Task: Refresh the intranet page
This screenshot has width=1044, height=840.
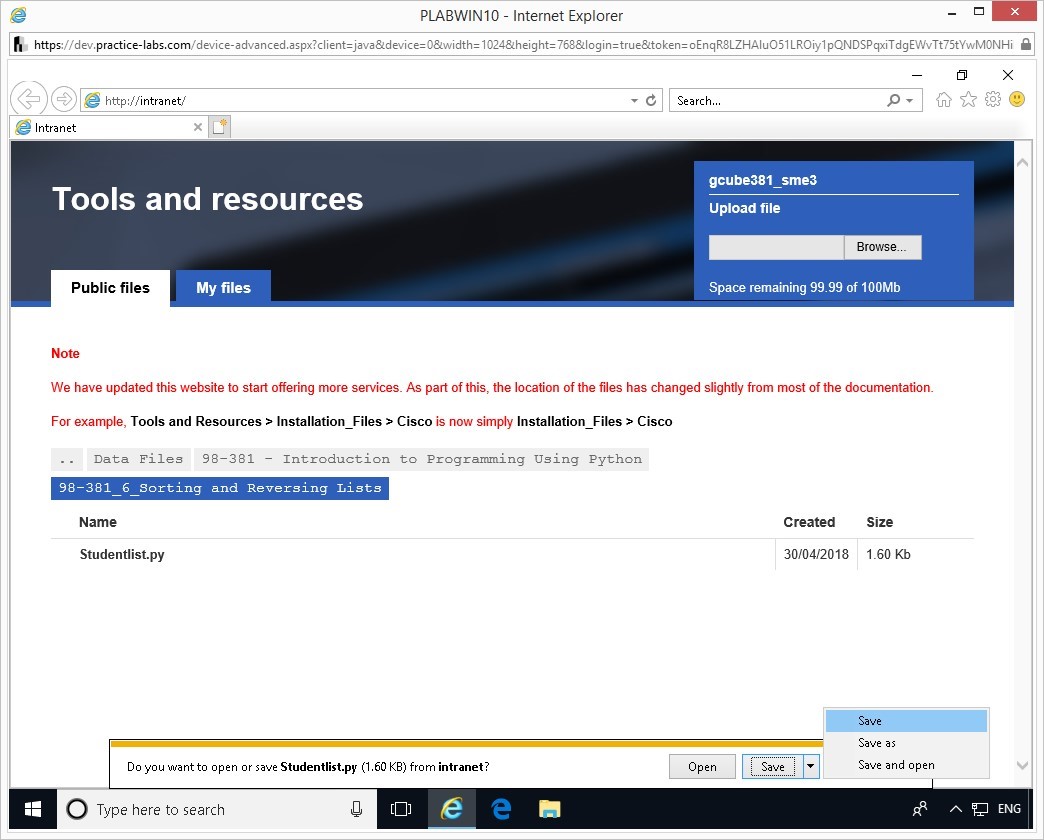Action: [651, 101]
